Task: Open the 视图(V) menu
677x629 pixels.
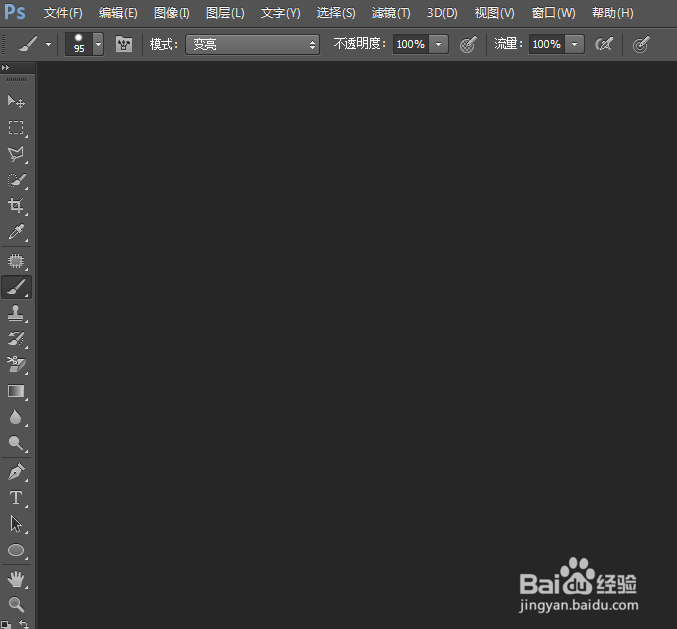Action: 494,13
